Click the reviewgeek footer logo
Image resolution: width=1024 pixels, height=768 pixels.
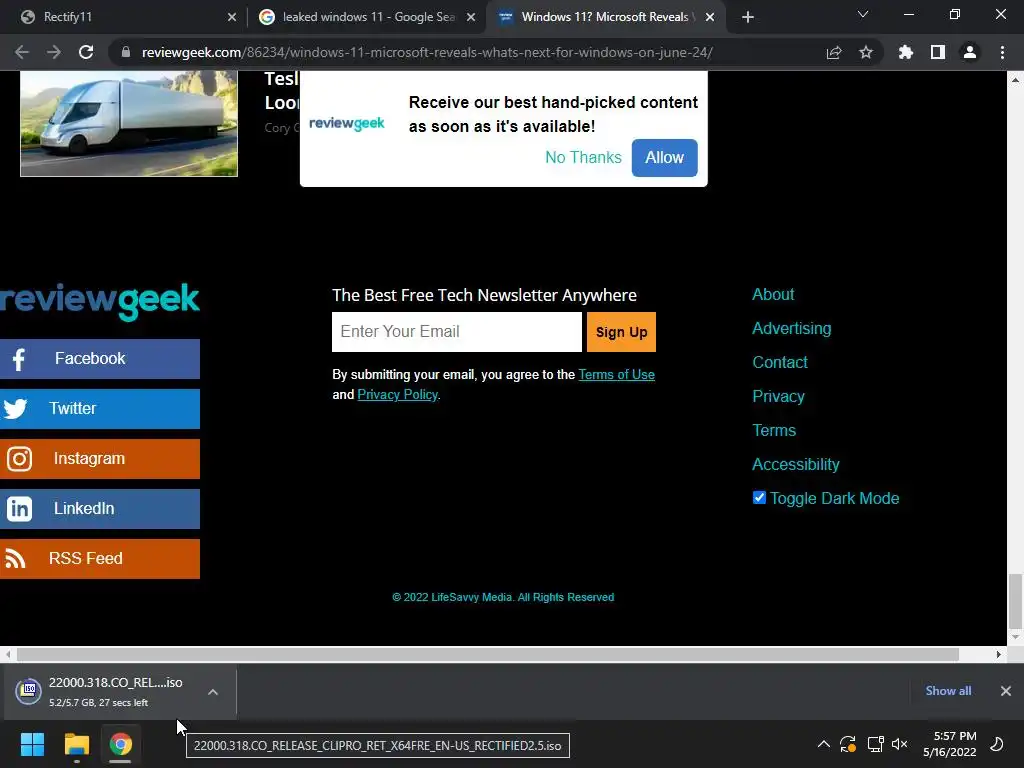coord(100,301)
